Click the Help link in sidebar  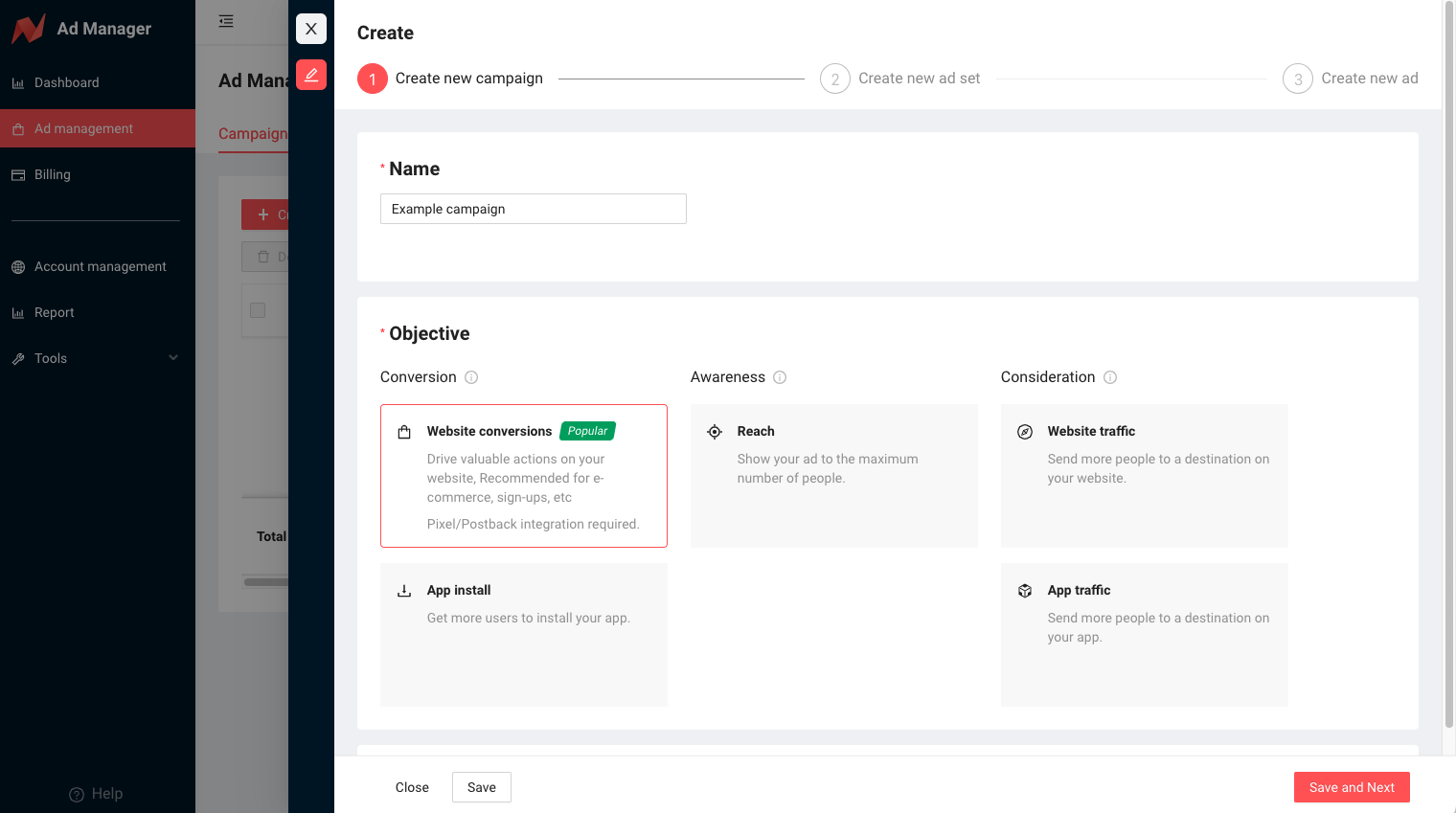[x=96, y=794]
